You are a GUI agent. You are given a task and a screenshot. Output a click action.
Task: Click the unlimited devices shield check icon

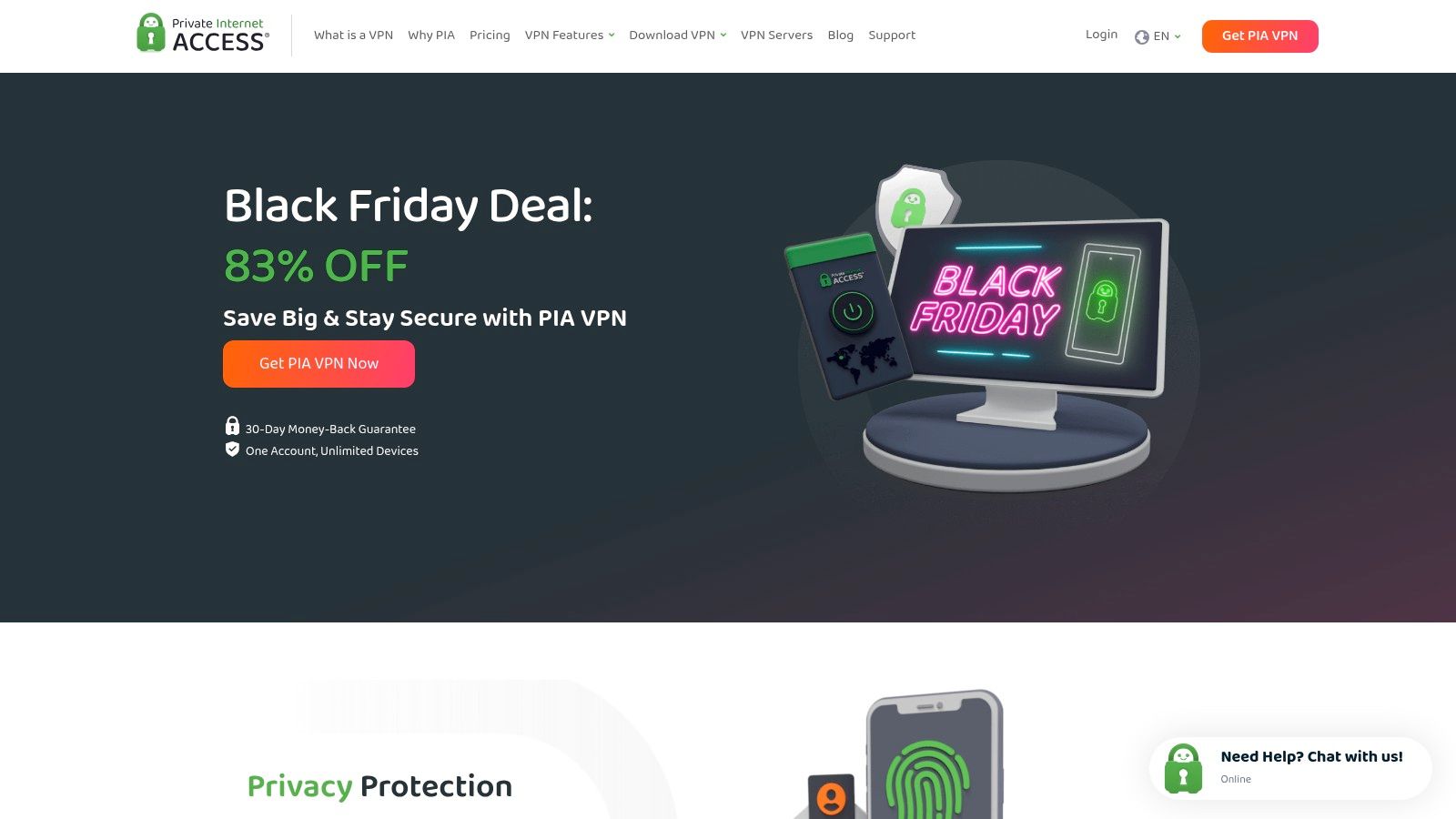pos(232,450)
